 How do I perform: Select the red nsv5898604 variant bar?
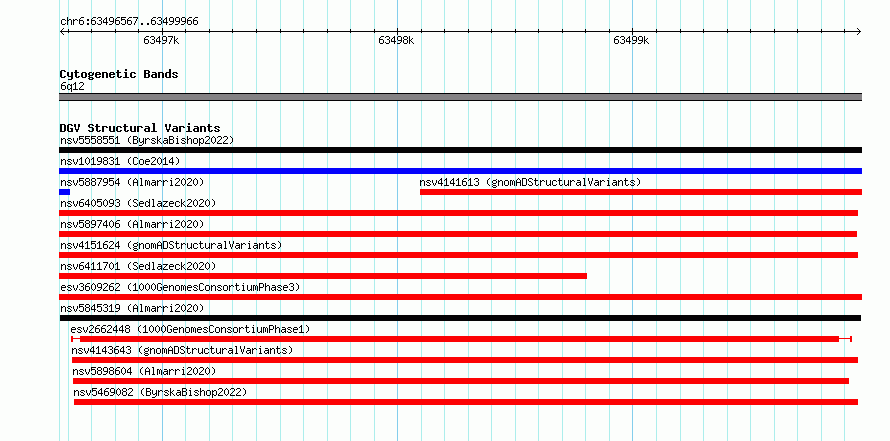(461, 381)
